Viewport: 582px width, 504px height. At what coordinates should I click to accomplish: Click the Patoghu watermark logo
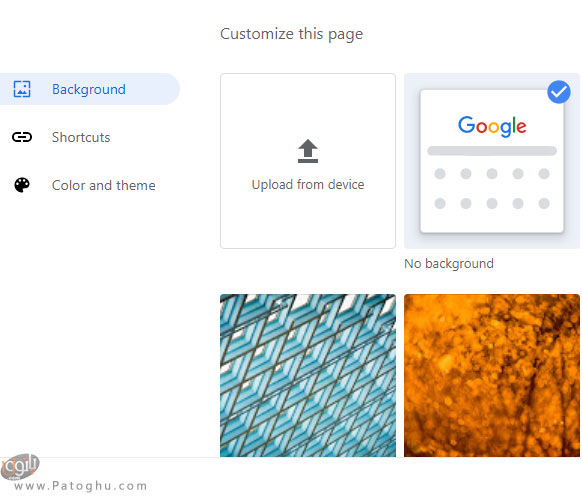click(20, 467)
